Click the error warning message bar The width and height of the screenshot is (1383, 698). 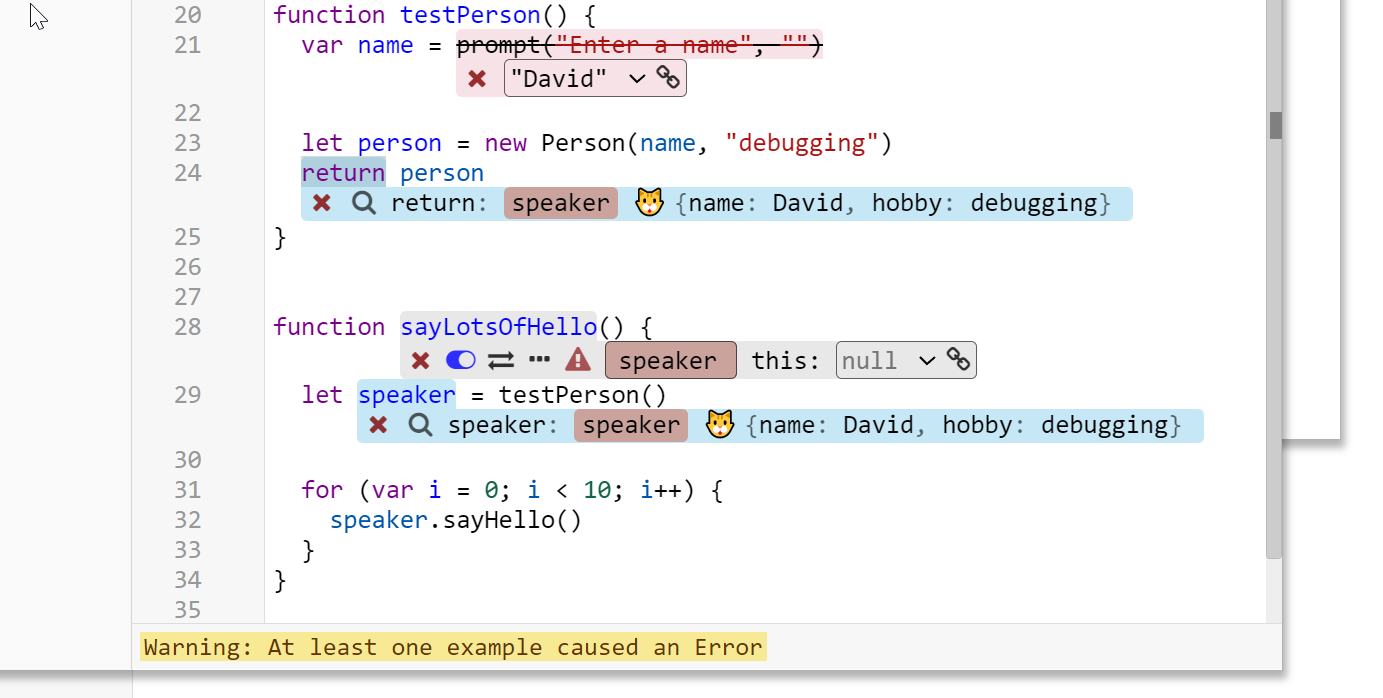point(453,647)
